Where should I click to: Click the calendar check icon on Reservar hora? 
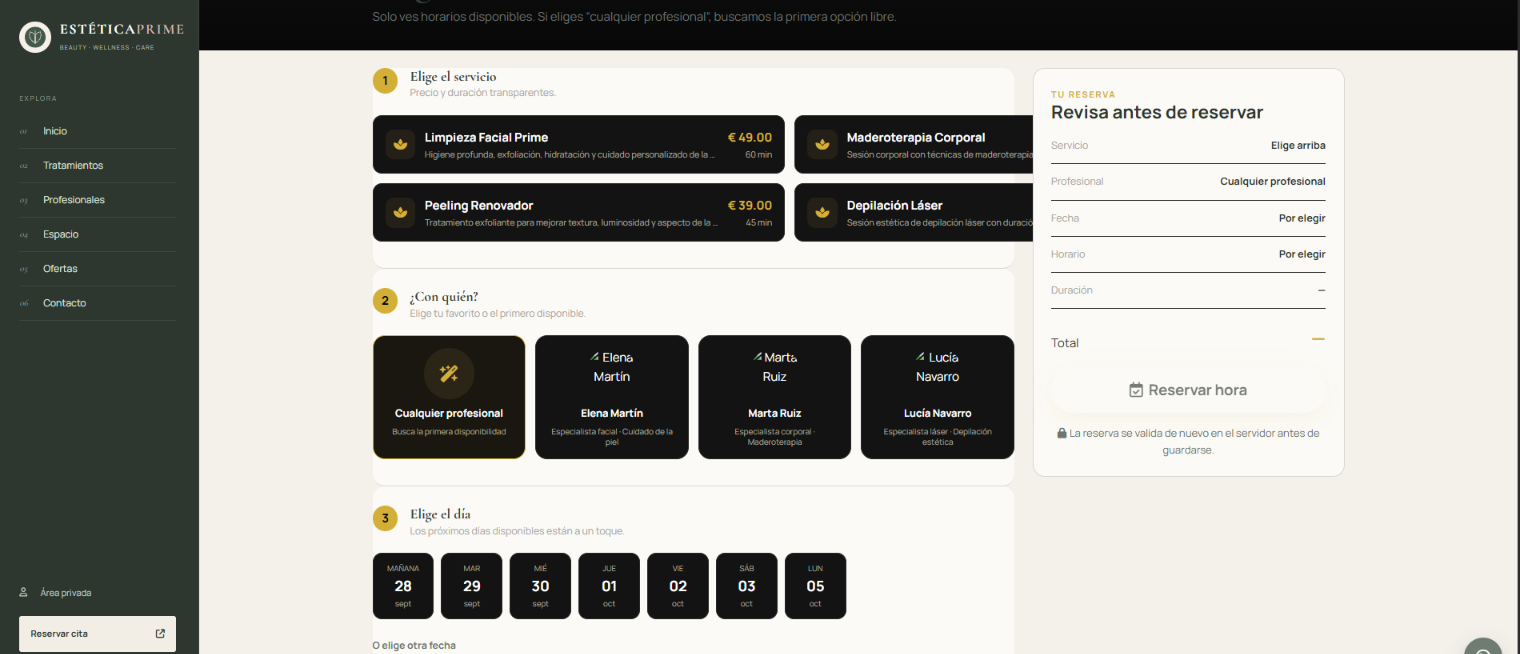coord(1136,390)
